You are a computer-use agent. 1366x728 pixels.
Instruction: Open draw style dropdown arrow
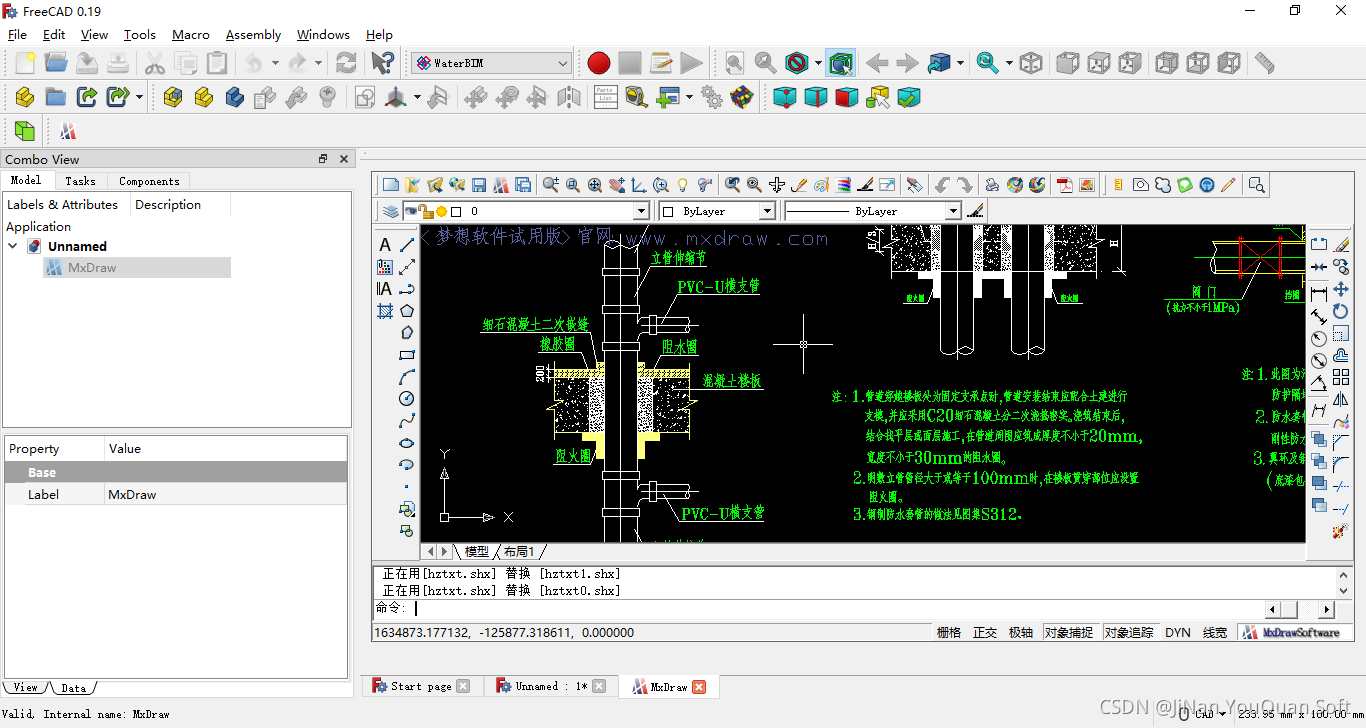click(818, 63)
